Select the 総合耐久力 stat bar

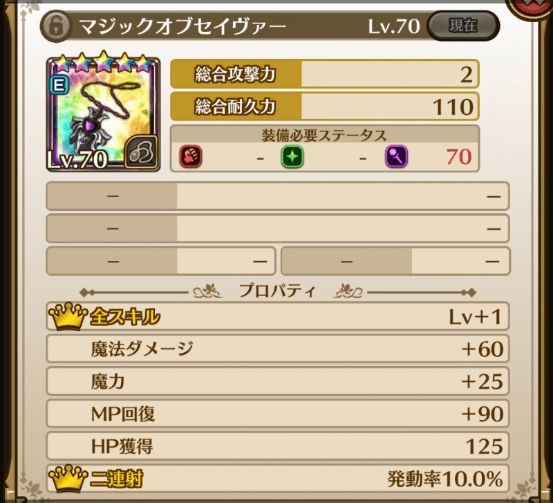coord(325,107)
